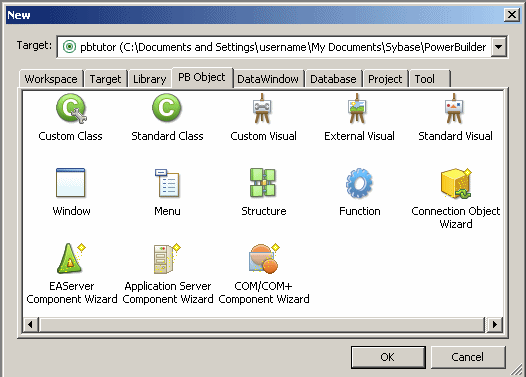Image resolution: width=526 pixels, height=377 pixels.
Task: Switch to the Target tab
Action: coord(105,79)
